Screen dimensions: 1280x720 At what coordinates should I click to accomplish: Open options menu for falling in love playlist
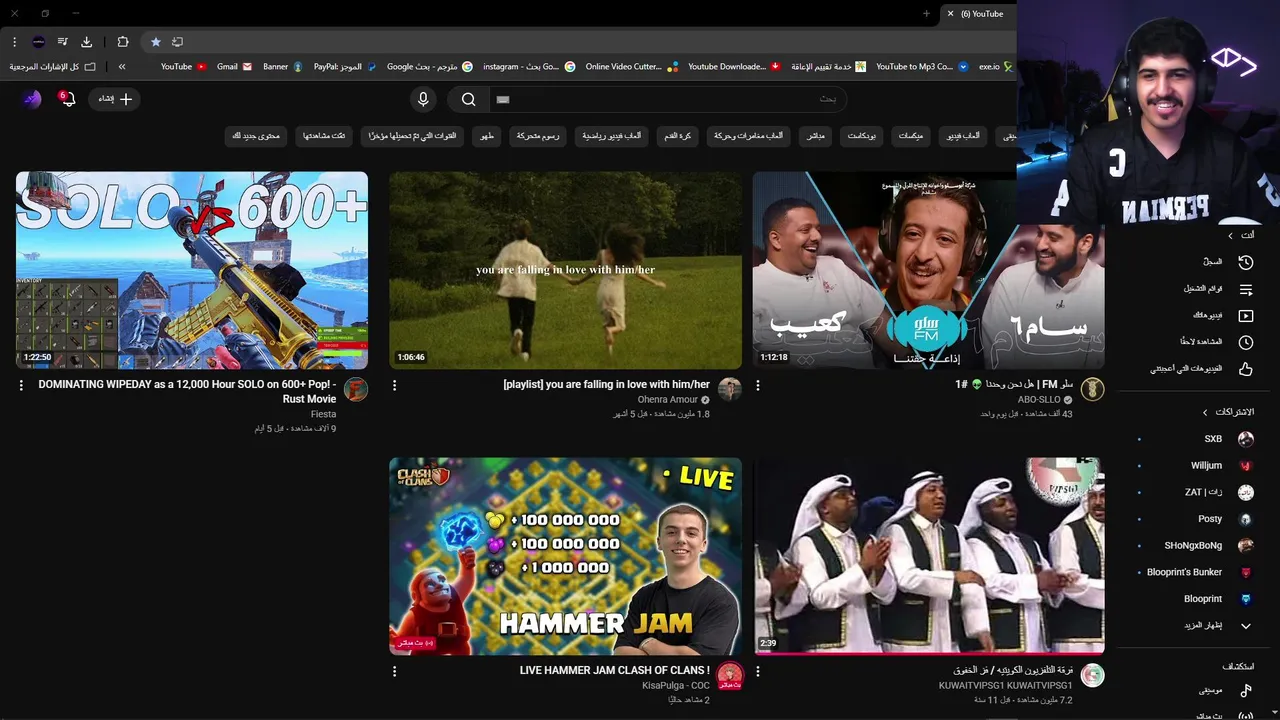(x=394, y=385)
